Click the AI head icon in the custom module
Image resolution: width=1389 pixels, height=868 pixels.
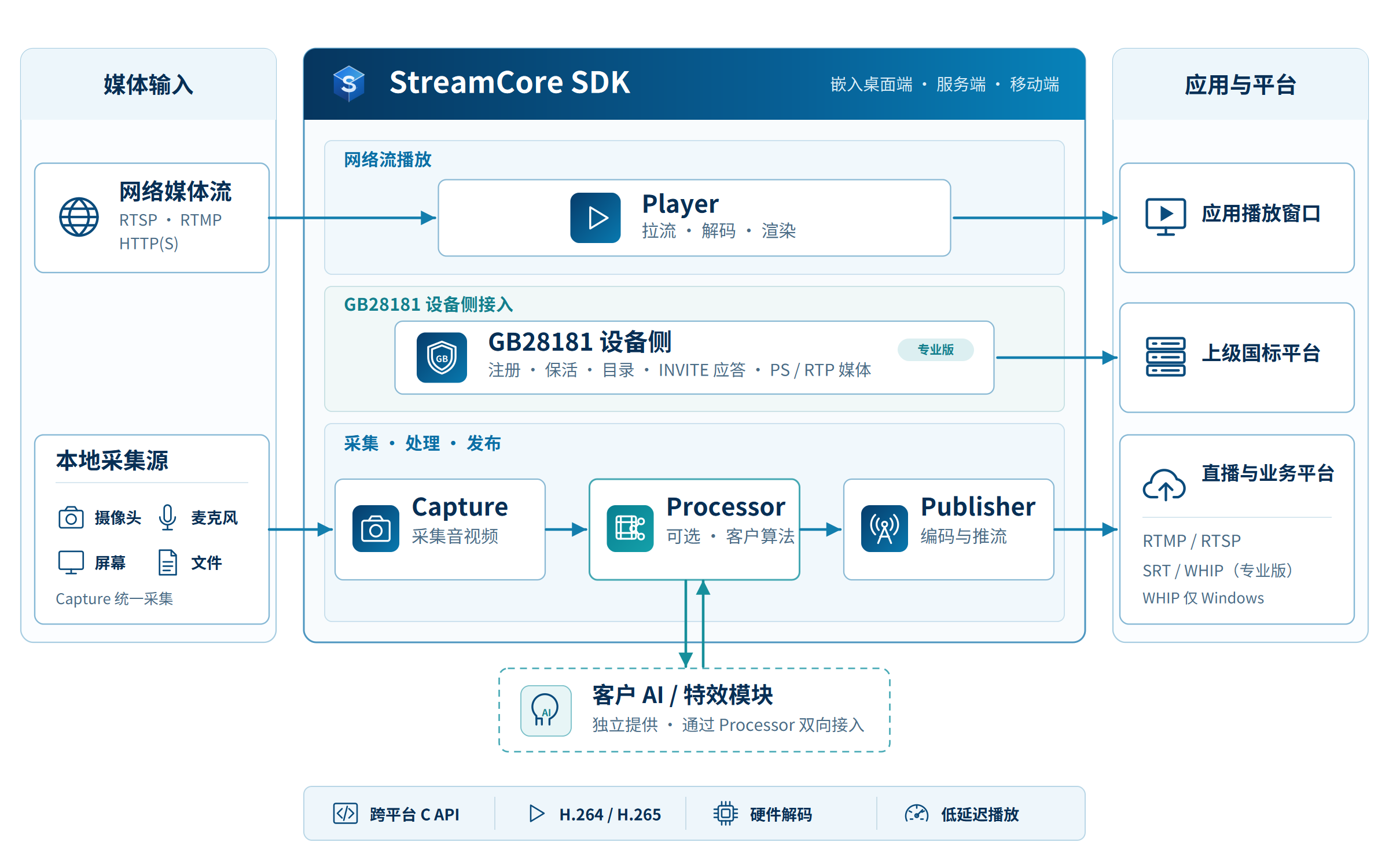point(546,711)
